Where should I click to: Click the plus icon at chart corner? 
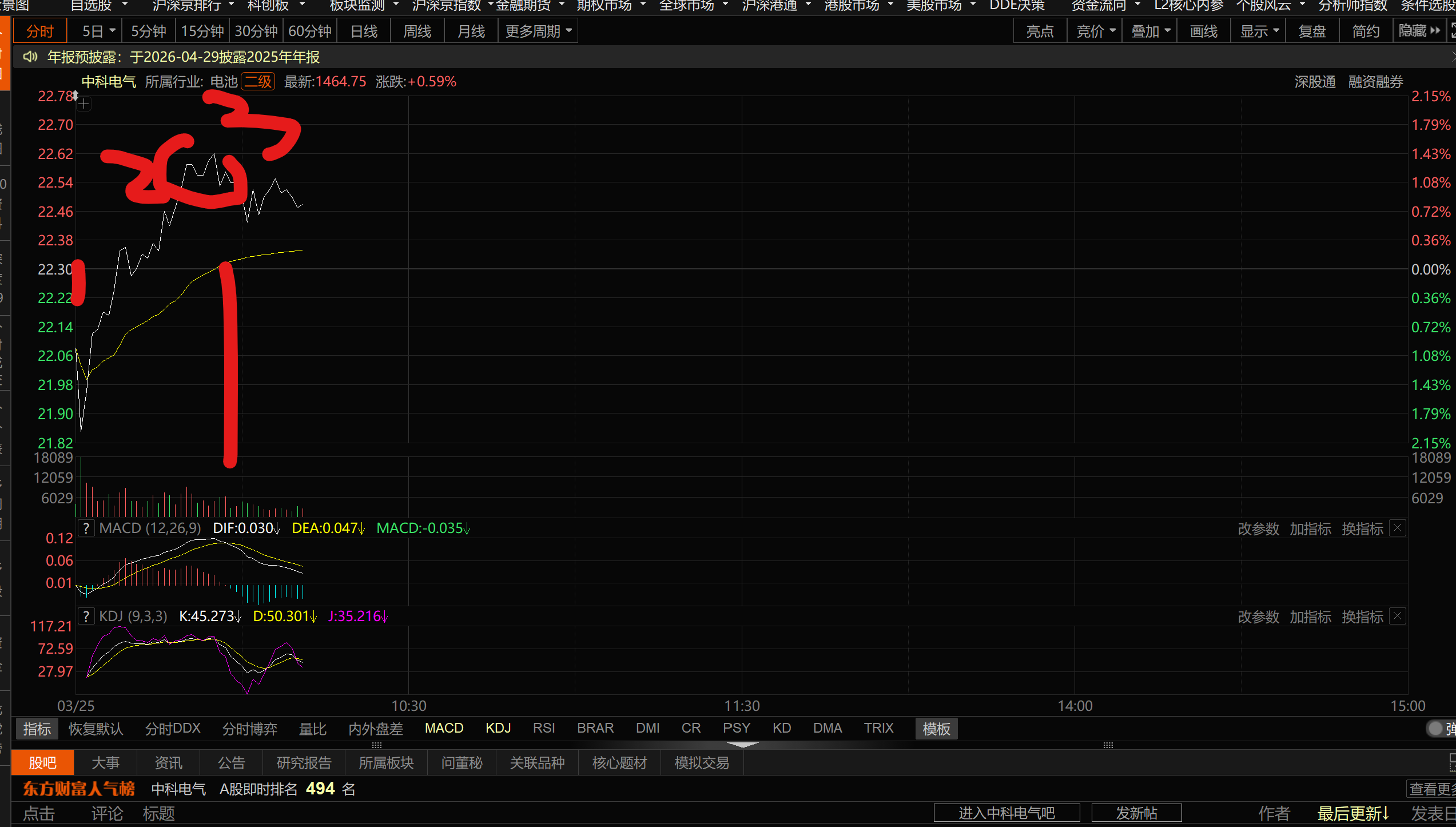[84, 104]
